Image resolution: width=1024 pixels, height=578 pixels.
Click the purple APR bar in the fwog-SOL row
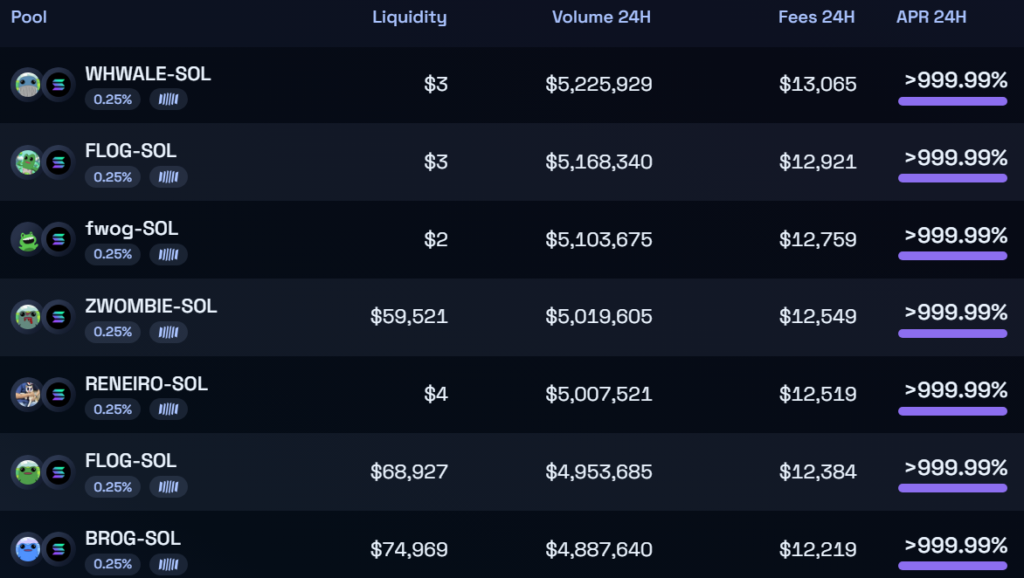952,256
